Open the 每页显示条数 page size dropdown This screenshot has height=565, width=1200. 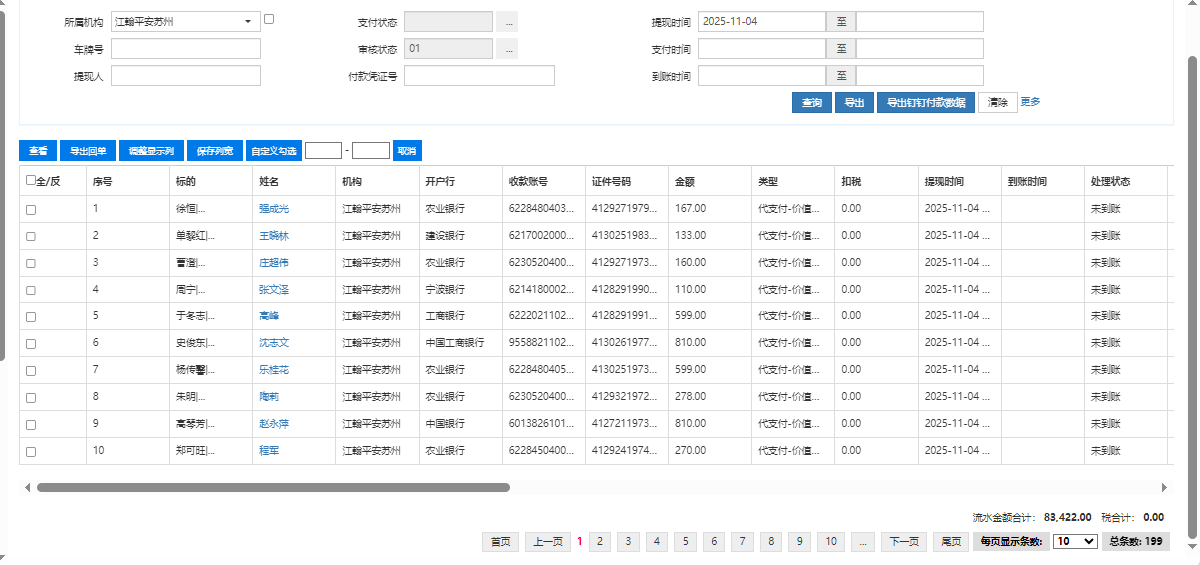click(1075, 541)
